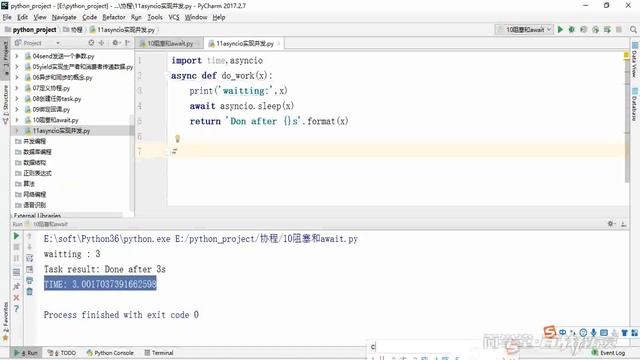Expand 04send发送一个参数.py tree node
This screenshot has width=640, height=360.
[x=17, y=56]
